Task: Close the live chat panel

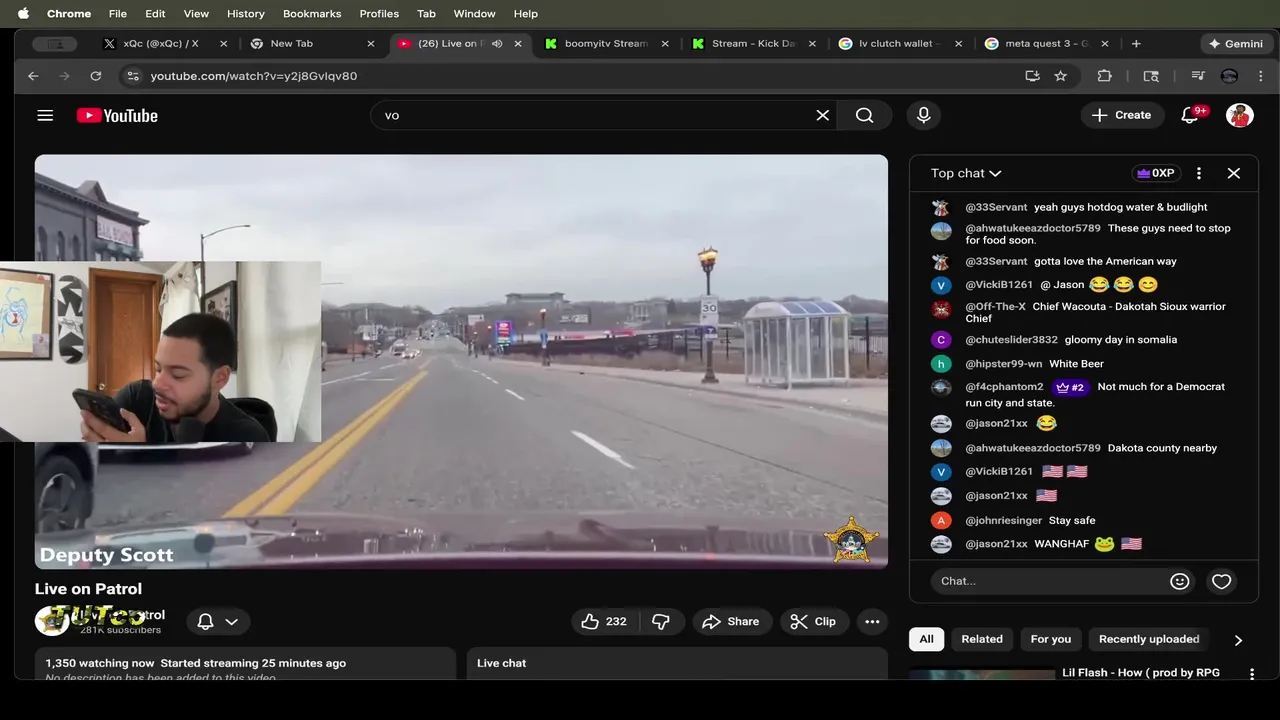Action: click(1234, 173)
